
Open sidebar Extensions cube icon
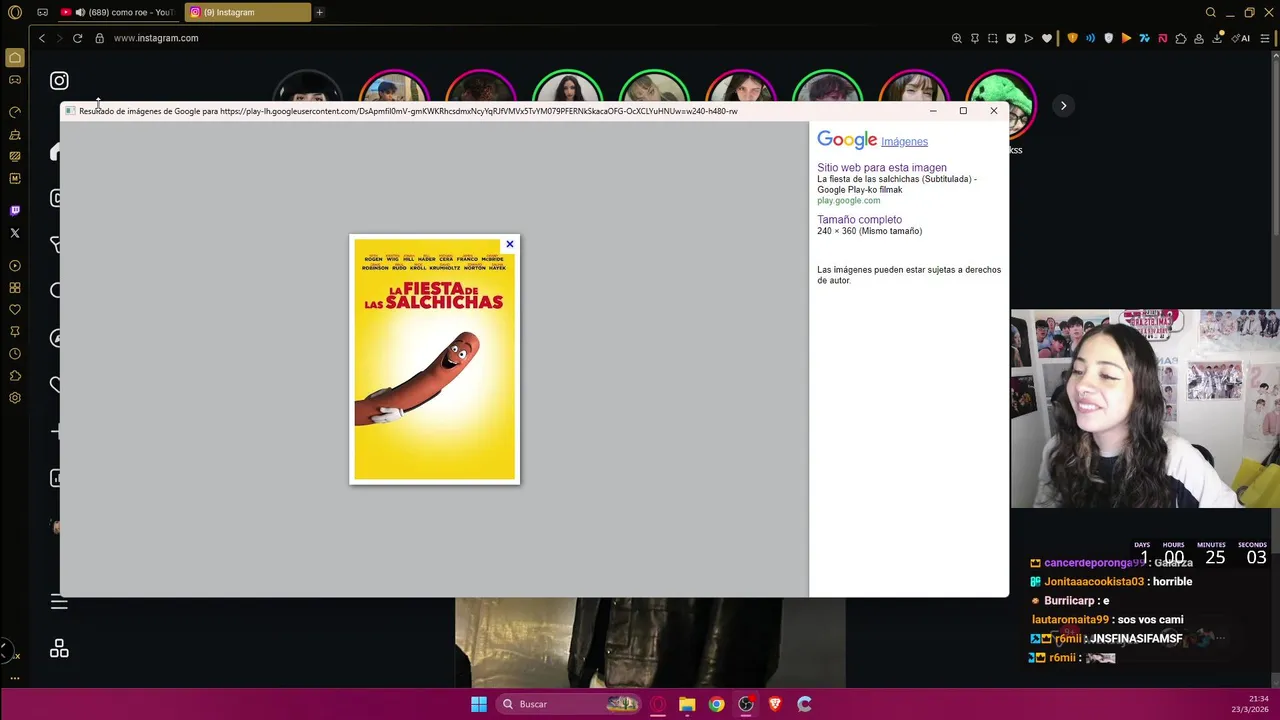[x=15, y=376]
